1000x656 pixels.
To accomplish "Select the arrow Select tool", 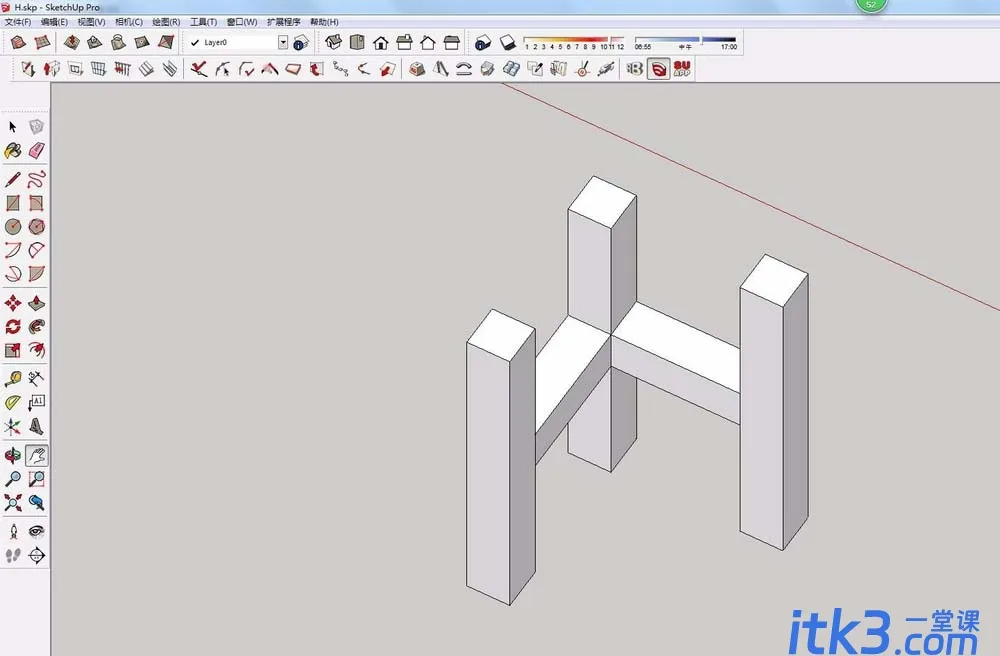I will pos(13,127).
